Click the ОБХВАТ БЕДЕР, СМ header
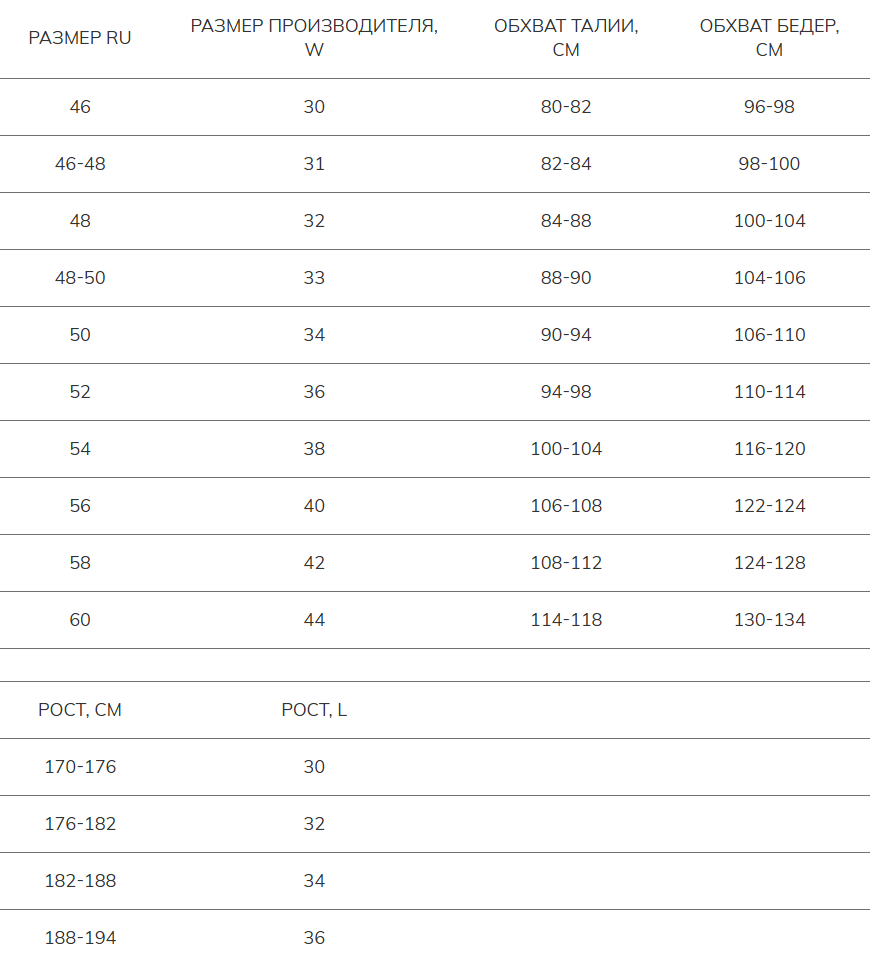Viewport: 879px width, 970px height. pyautogui.click(x=769, y=38)
